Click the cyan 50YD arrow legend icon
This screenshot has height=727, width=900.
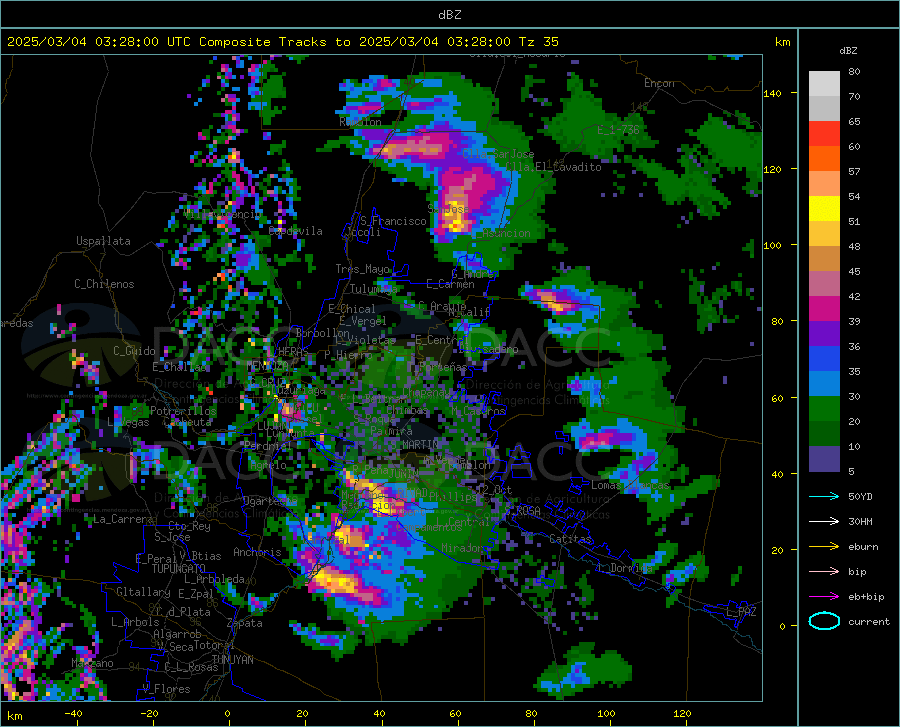click(824, 496)
